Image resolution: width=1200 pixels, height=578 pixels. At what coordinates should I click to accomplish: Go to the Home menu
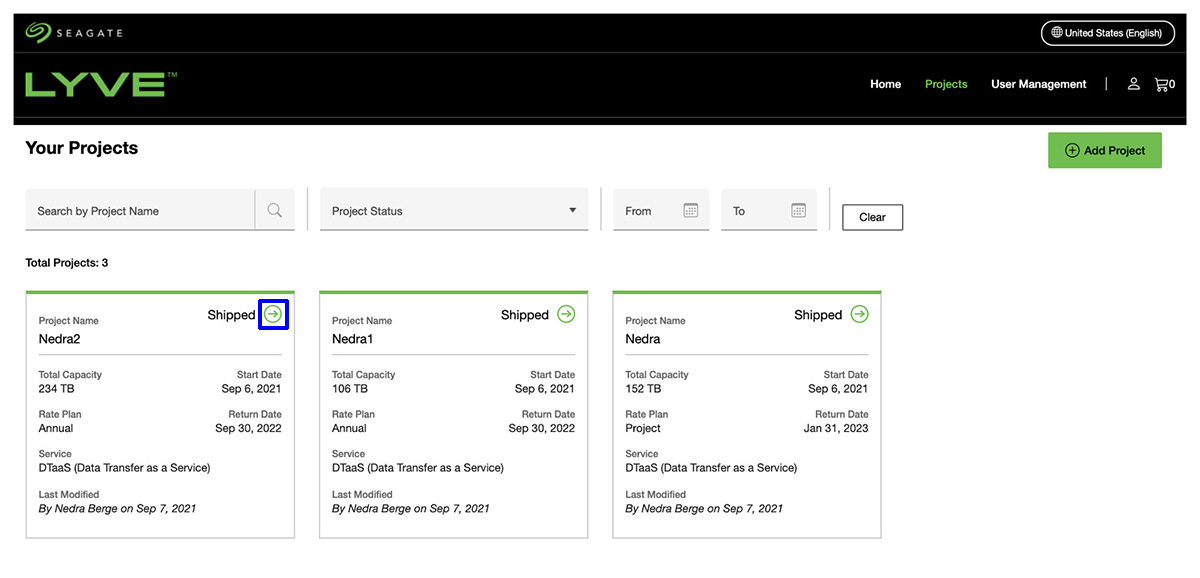tap(885, 84)
